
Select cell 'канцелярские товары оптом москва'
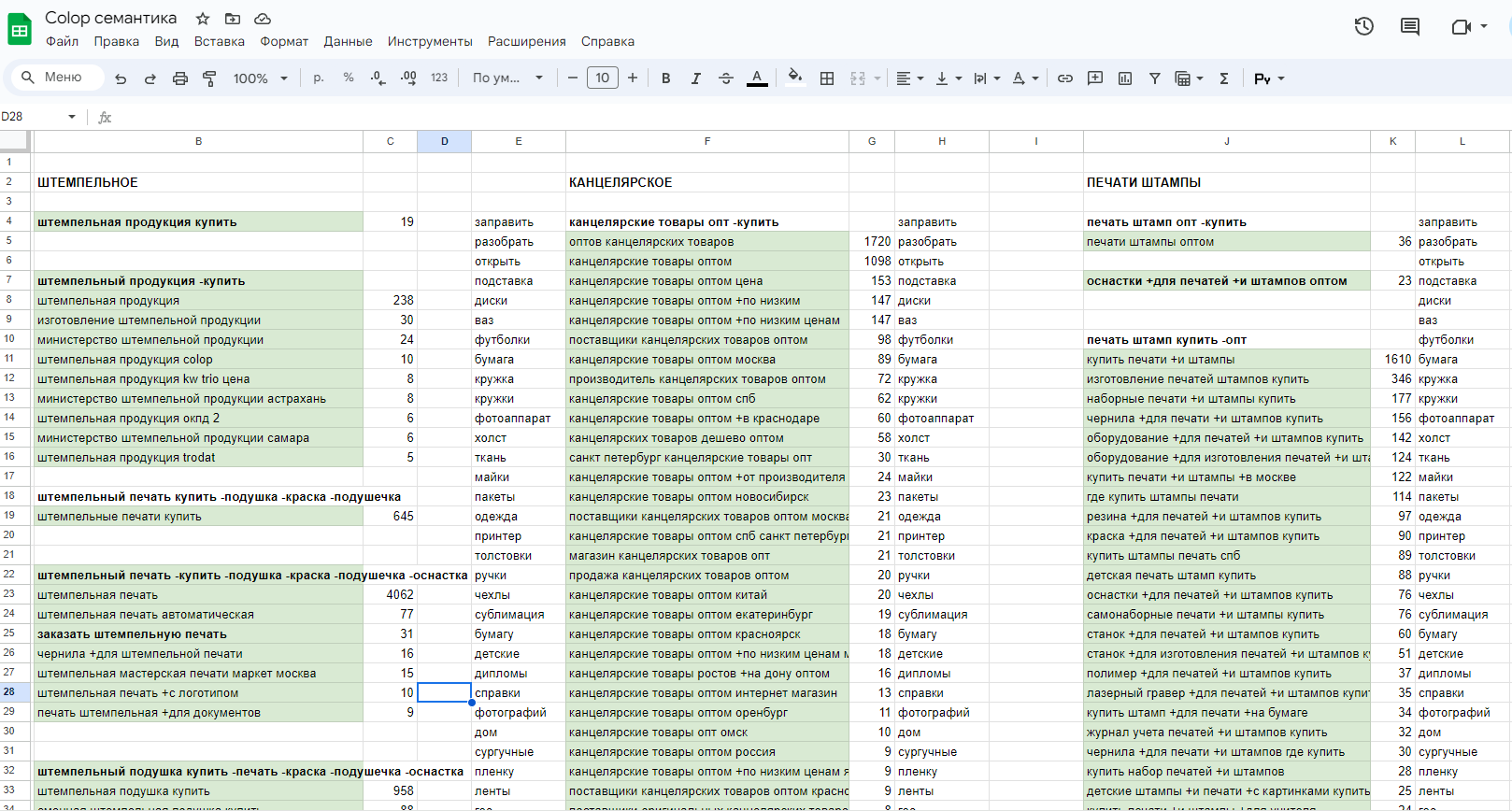click(707, 359)
